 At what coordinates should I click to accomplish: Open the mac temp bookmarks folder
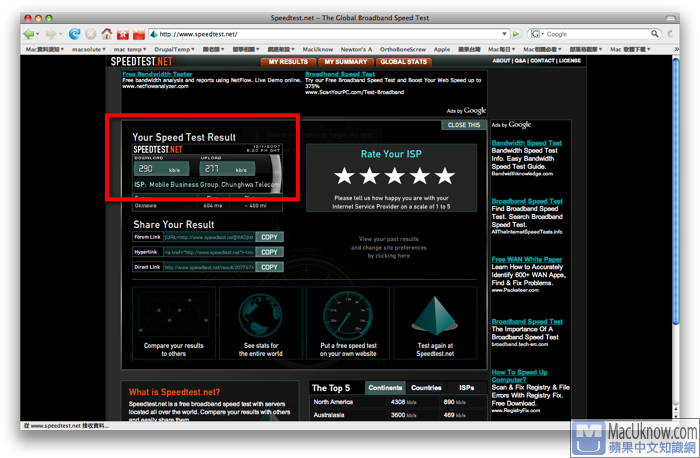pyautogui.click(x=130, y=49)
